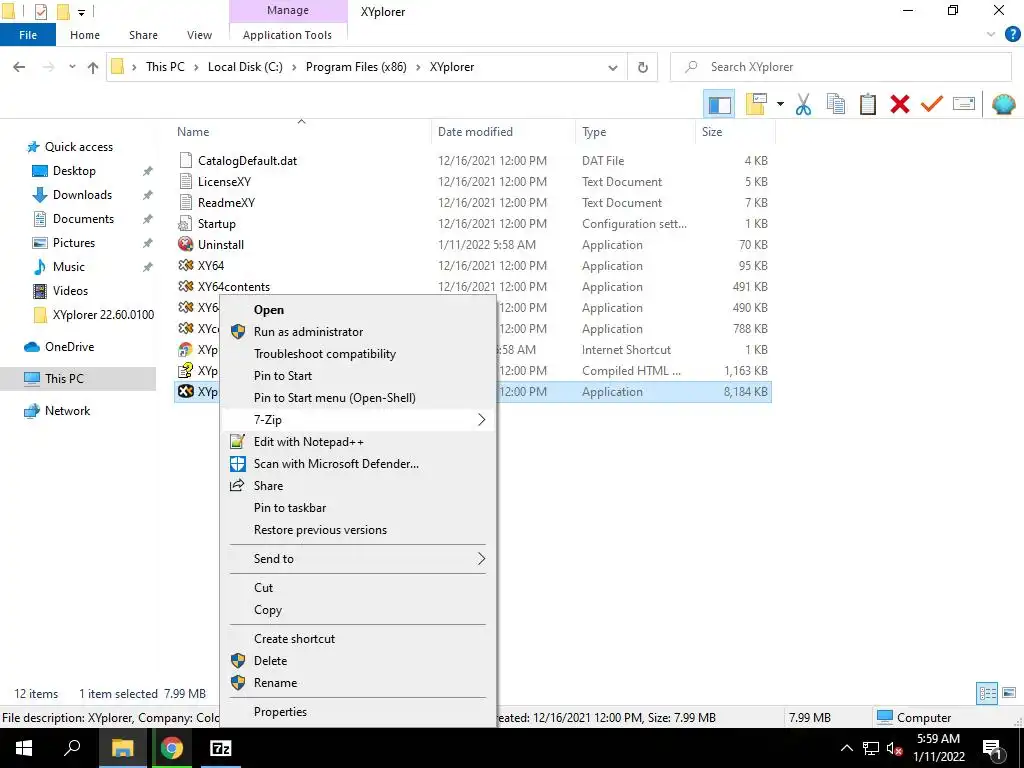Click Program Files (x86) breadcrumb
Image resolution: width=1024 pixels, height=768 pixels.
[356, 67]
